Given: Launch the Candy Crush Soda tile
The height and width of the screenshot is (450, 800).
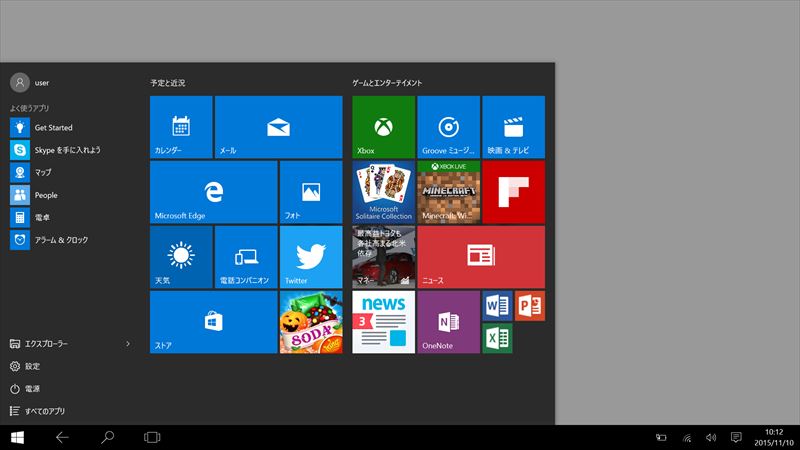Looking at the screenshot, I should [x=311, y=322].
